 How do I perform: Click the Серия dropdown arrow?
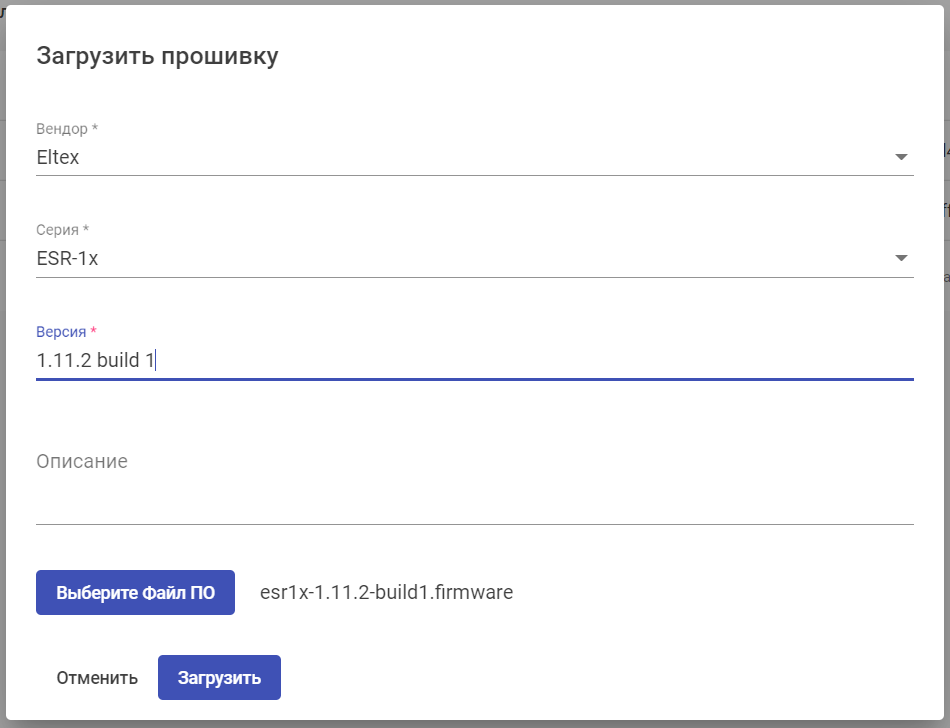(901, 258)
